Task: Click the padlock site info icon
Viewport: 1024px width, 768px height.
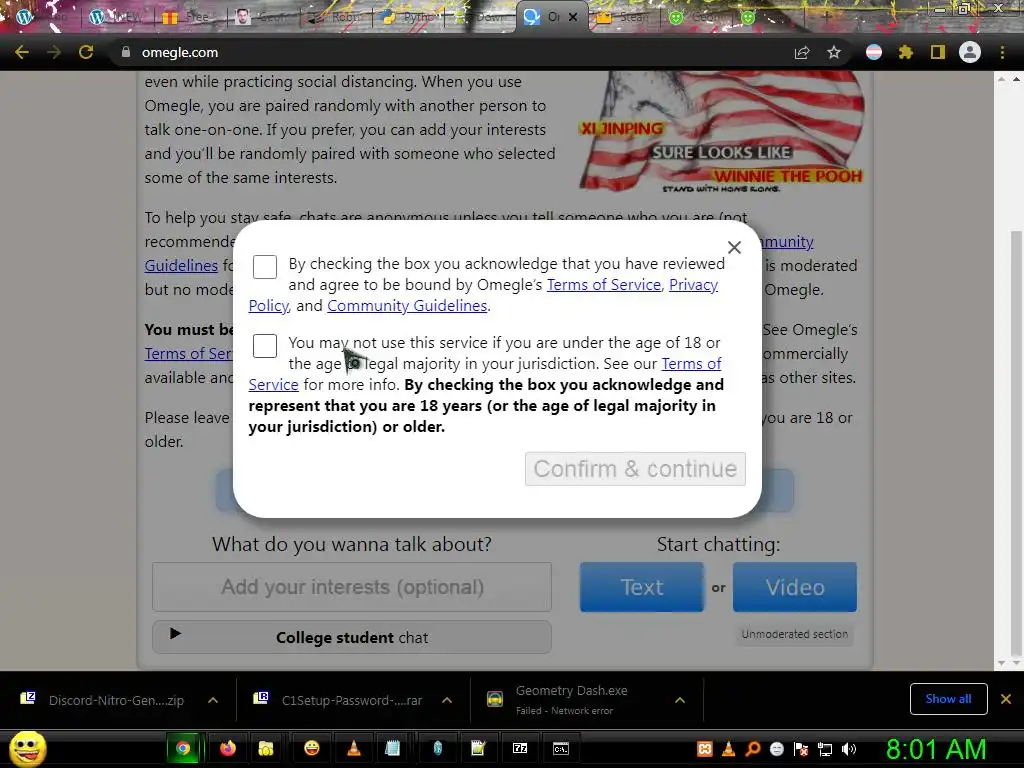Action: pos(125,52)
